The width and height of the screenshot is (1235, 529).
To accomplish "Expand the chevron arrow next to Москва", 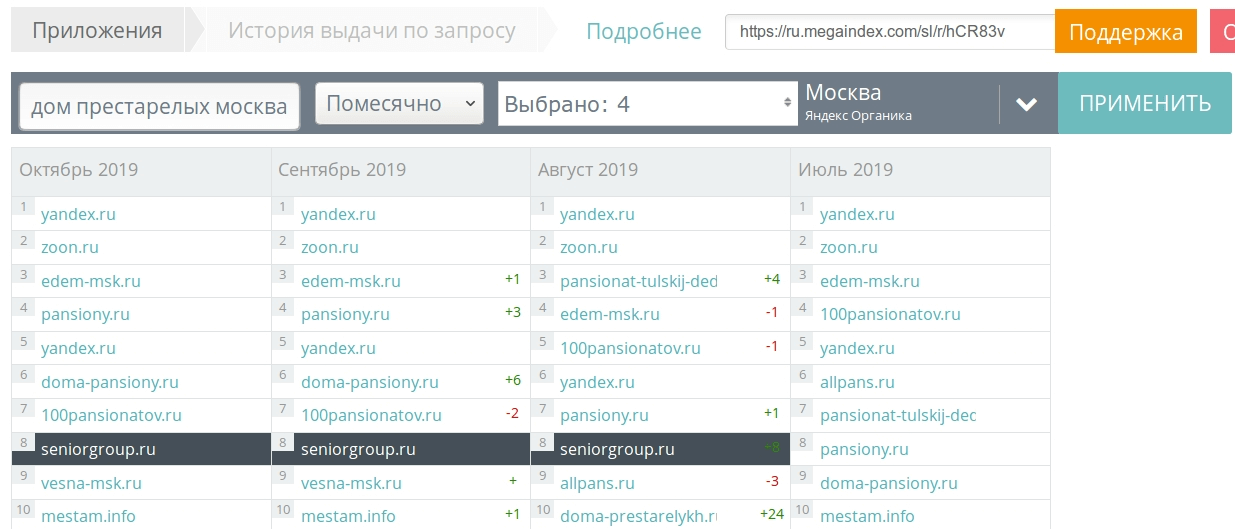I will (1026, 104).
